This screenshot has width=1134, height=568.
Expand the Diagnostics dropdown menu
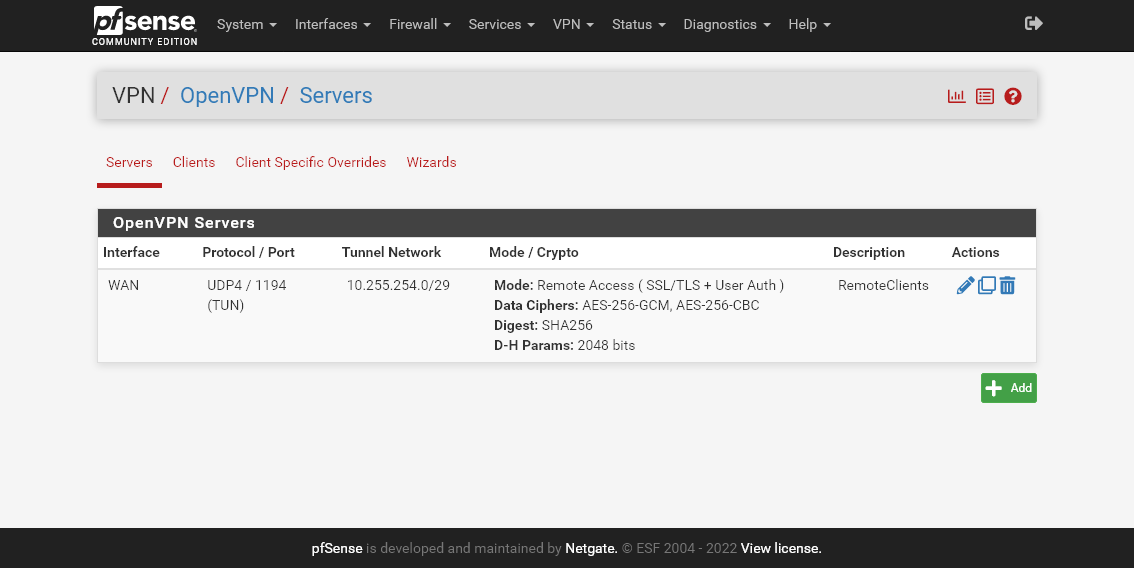[x=726, y=24]
